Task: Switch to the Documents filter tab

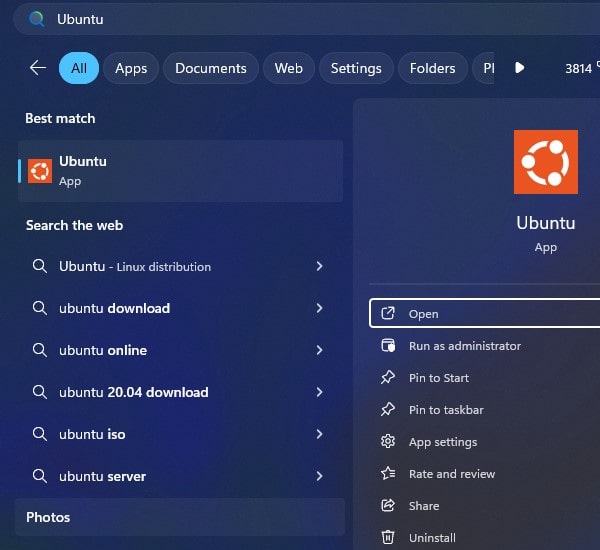Action: (211, 68)
